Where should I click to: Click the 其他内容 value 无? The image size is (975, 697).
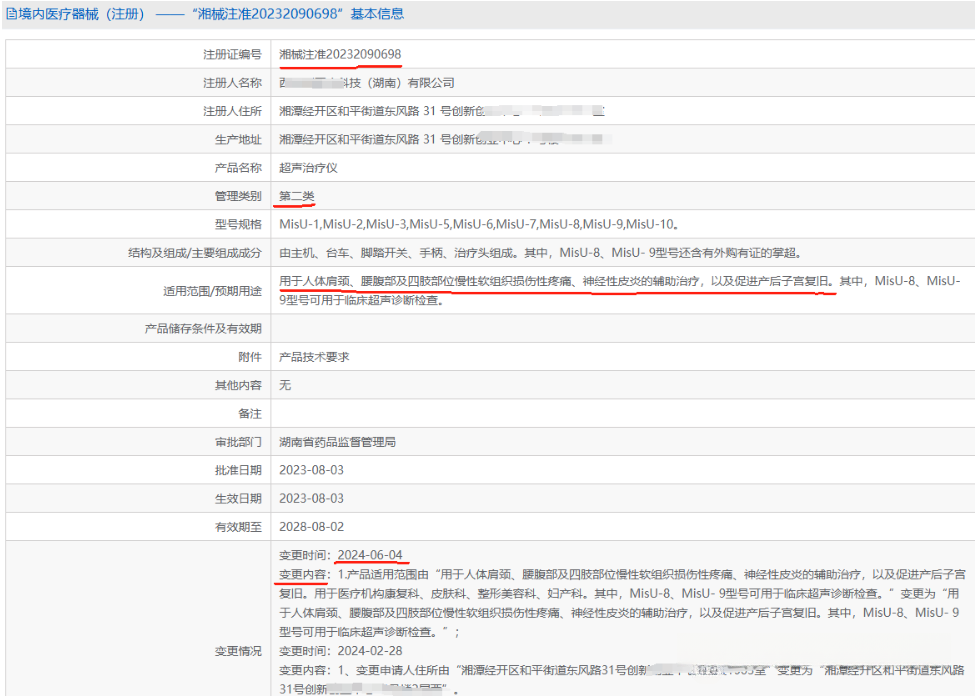[x=285, y=385]
